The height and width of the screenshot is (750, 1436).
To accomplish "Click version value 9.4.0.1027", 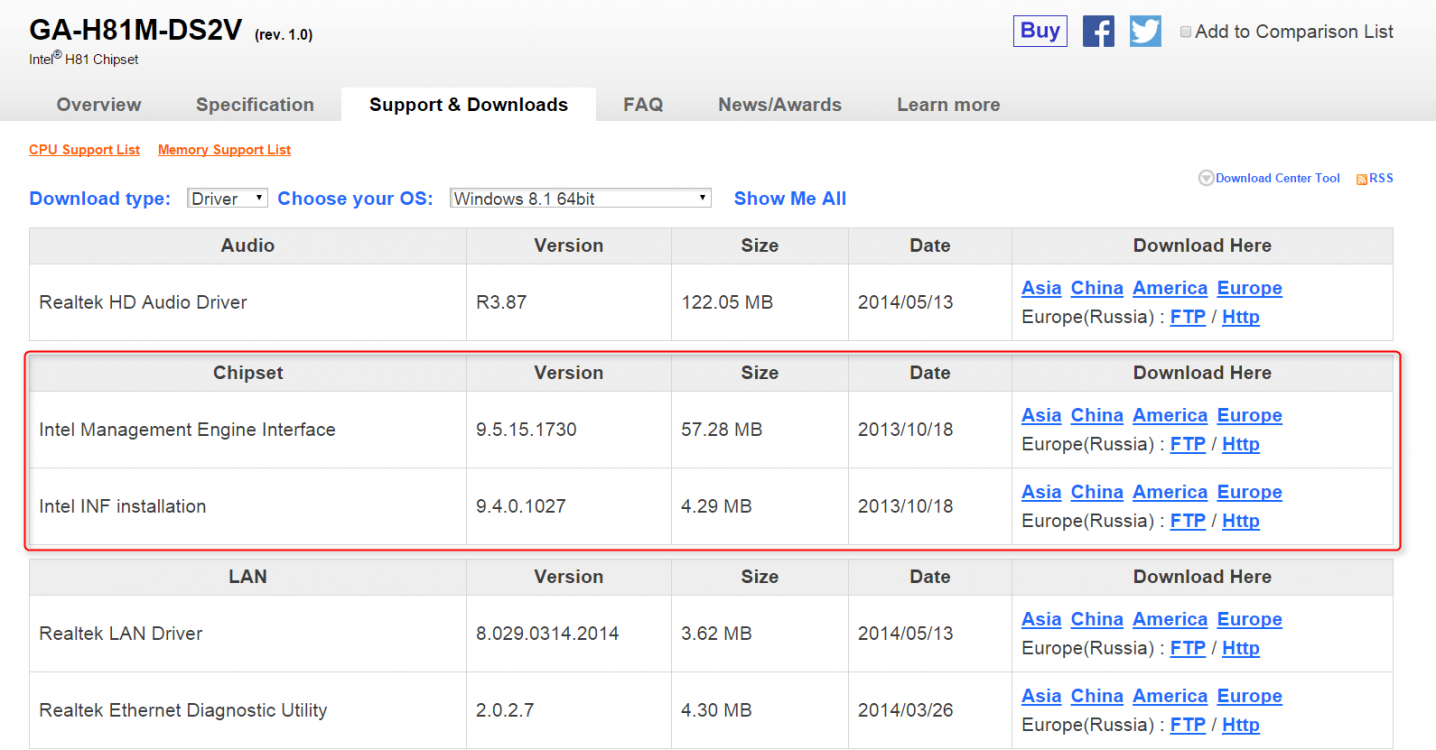I will click(521, 506).
